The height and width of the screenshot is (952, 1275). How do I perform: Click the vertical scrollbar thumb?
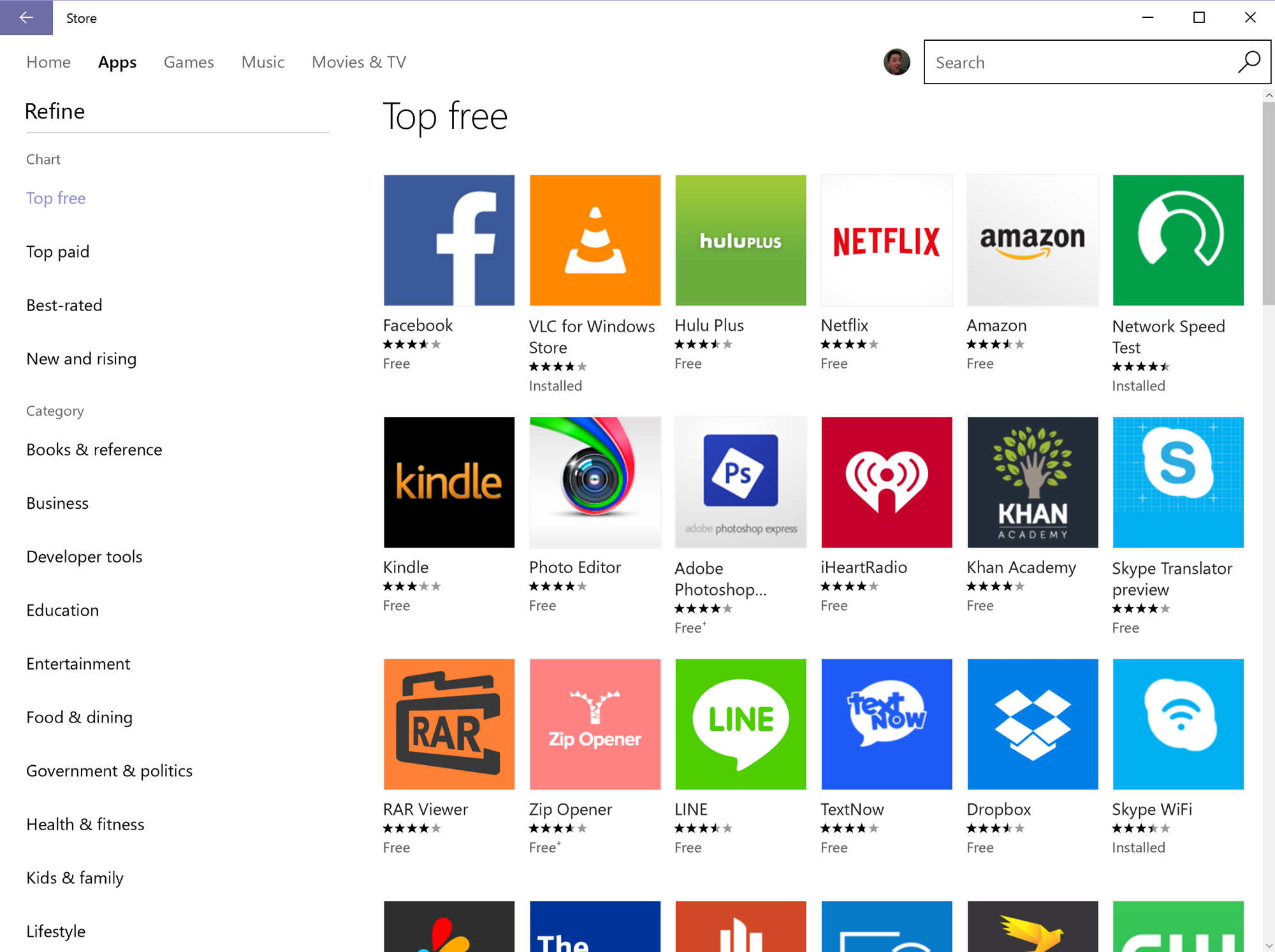(x=1268, y=203)
